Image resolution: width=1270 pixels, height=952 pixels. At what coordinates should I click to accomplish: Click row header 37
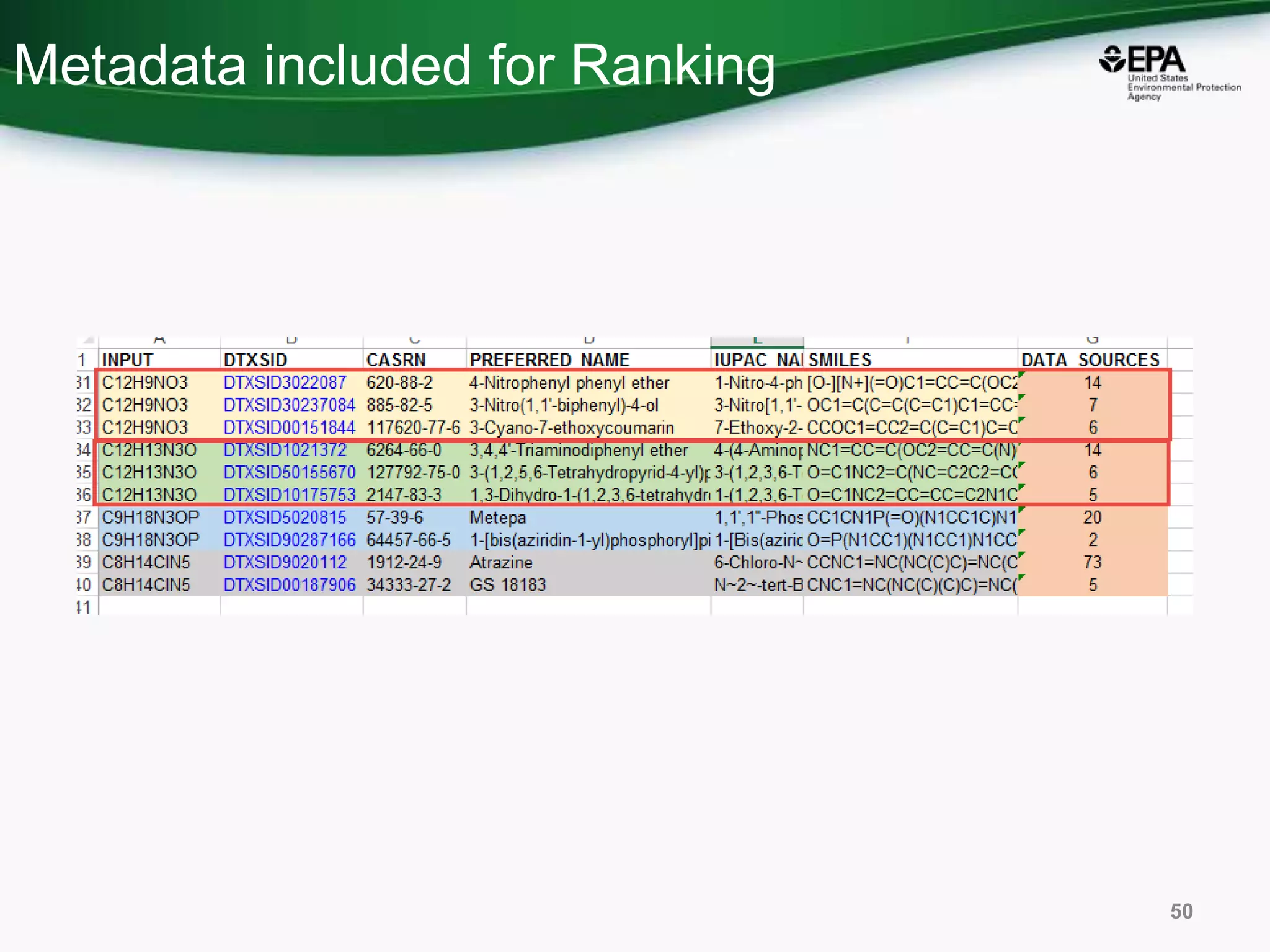87,517
